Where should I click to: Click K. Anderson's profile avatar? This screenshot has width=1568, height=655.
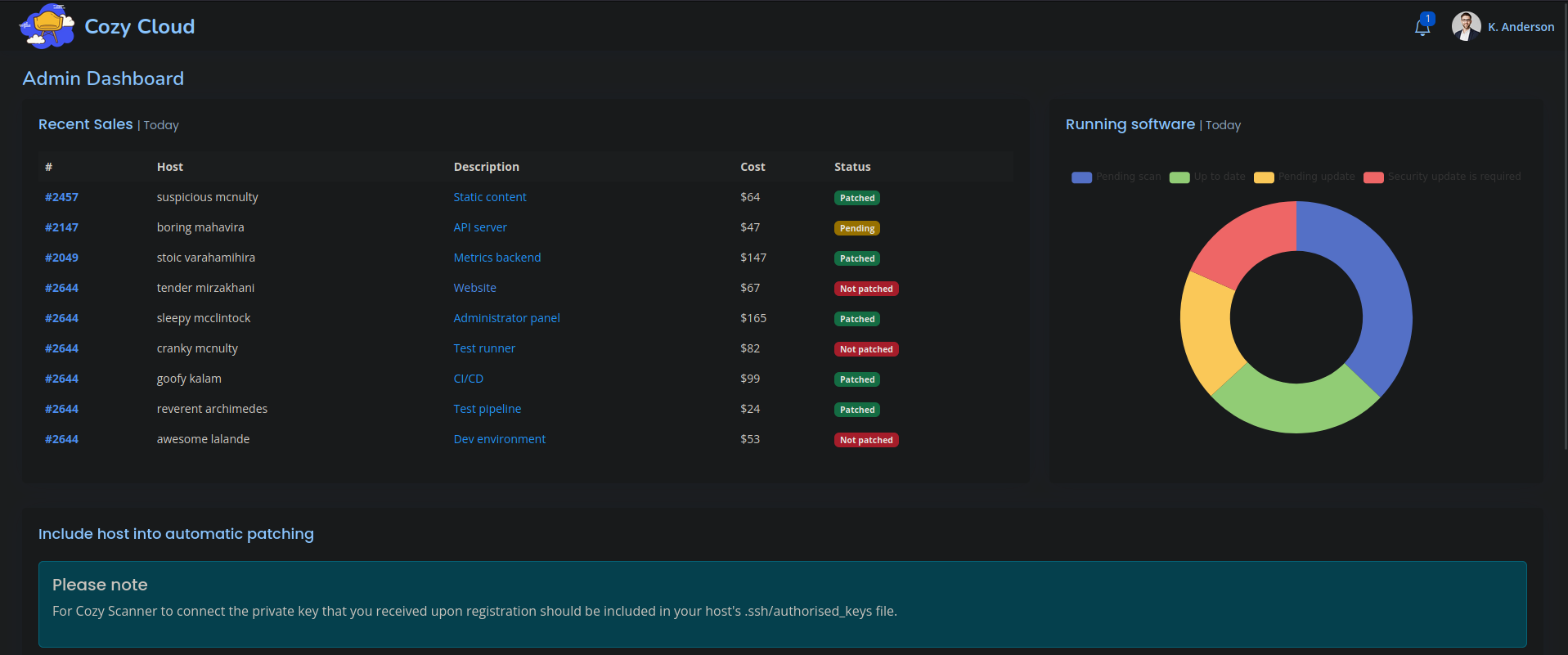1466,26
